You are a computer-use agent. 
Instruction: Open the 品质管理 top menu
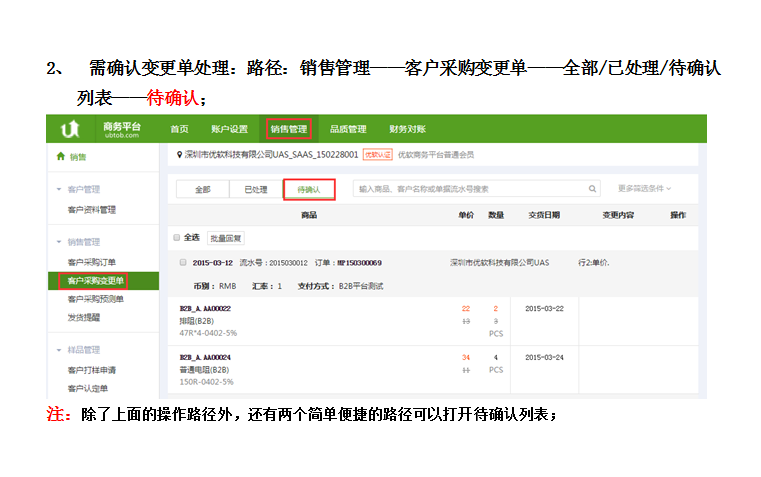(348, 129)
